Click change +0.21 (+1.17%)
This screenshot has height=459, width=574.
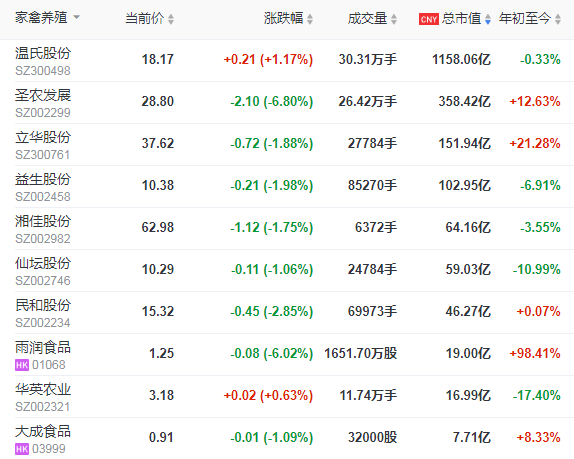268,59
